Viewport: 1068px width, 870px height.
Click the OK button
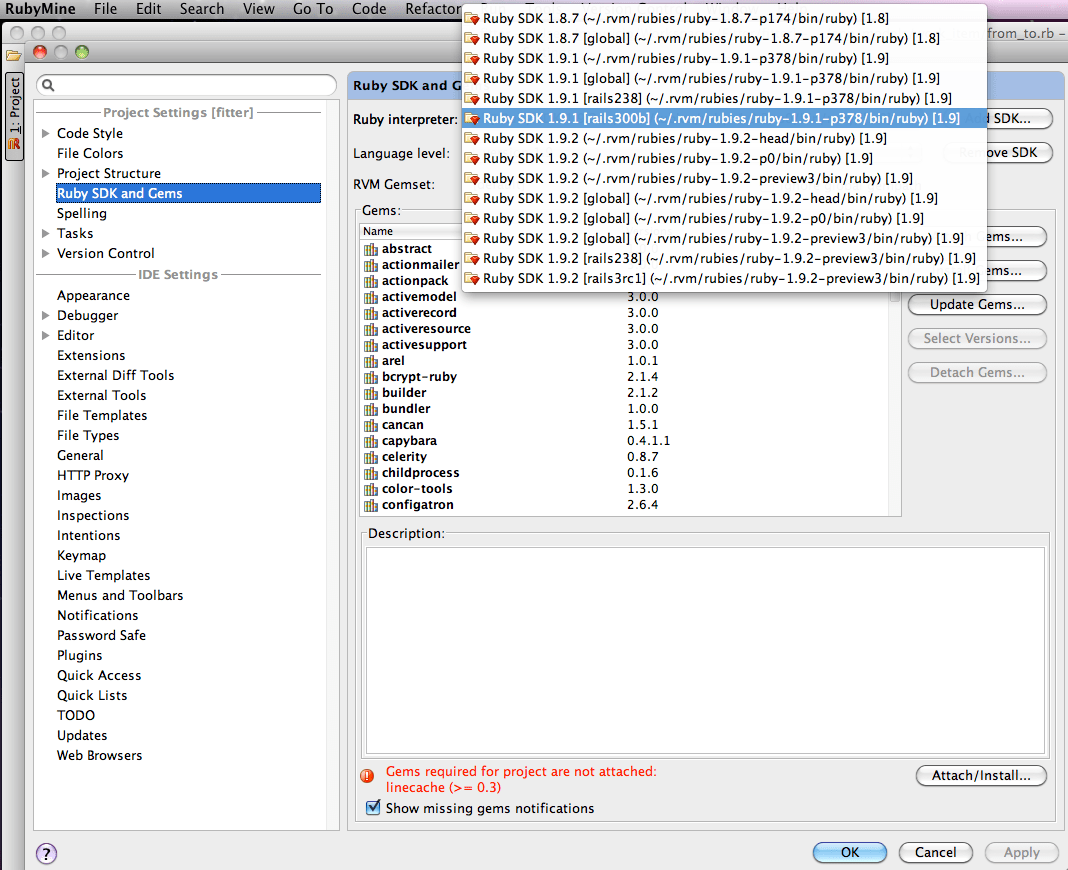coord(850,852)
